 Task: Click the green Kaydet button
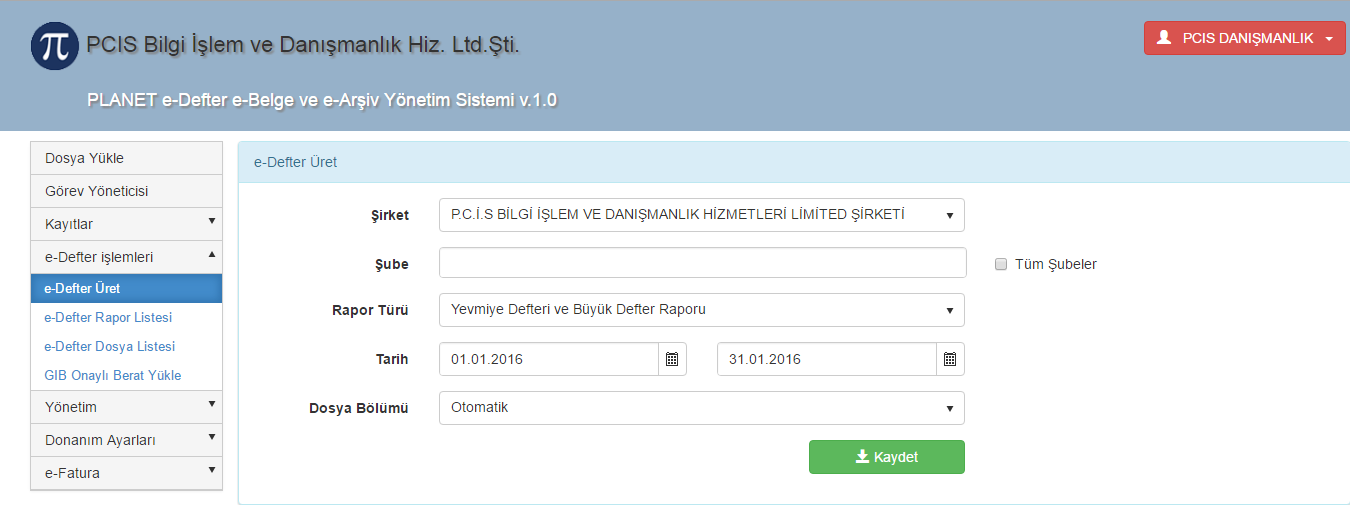[x=887, y=457]
